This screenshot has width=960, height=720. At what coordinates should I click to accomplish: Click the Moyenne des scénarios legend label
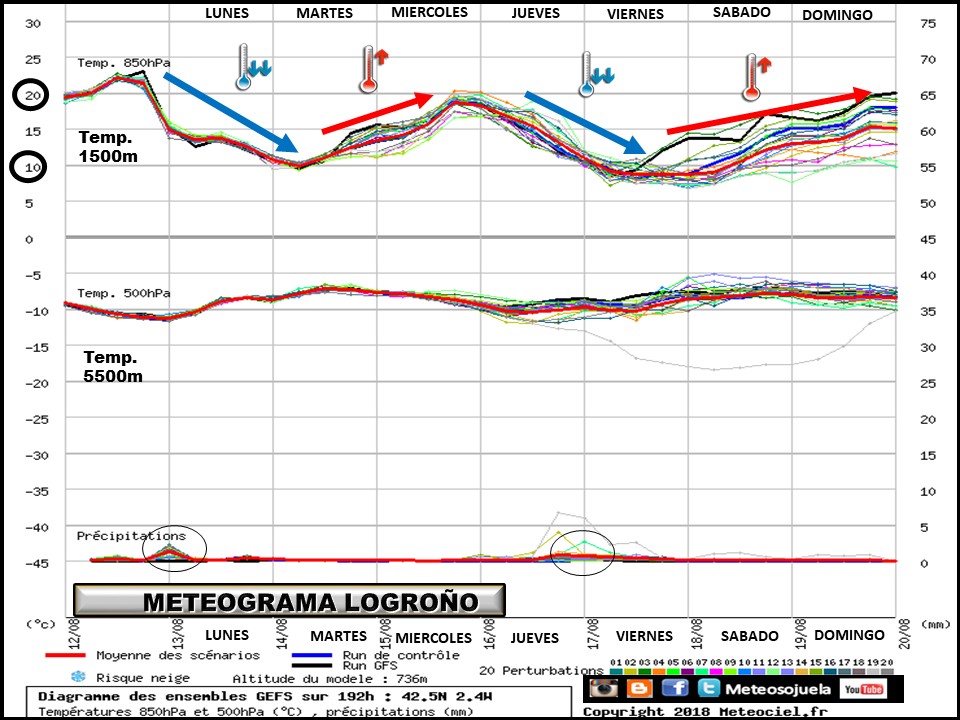click(178, 656)
